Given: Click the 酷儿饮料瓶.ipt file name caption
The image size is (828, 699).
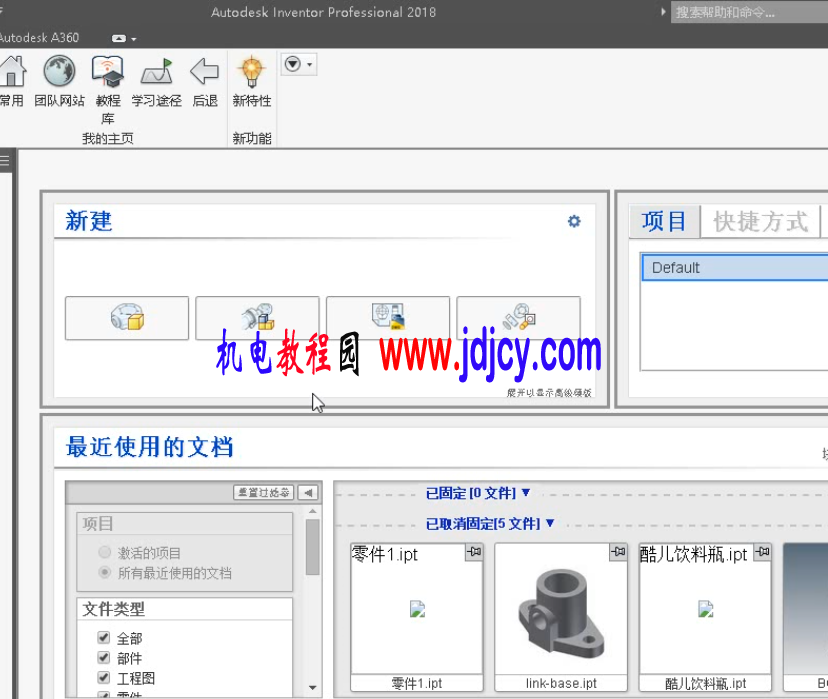Looking at the screenshot, I should point(705,683).
